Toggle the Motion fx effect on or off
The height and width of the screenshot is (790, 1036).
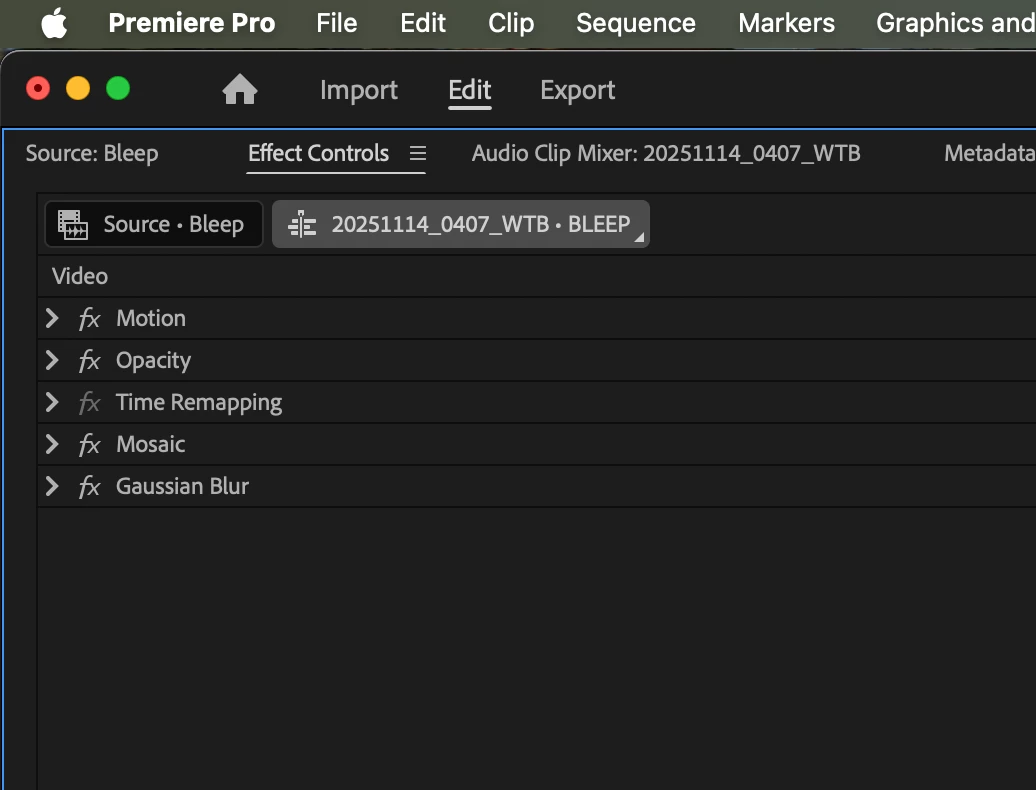[x=89, y=318]
